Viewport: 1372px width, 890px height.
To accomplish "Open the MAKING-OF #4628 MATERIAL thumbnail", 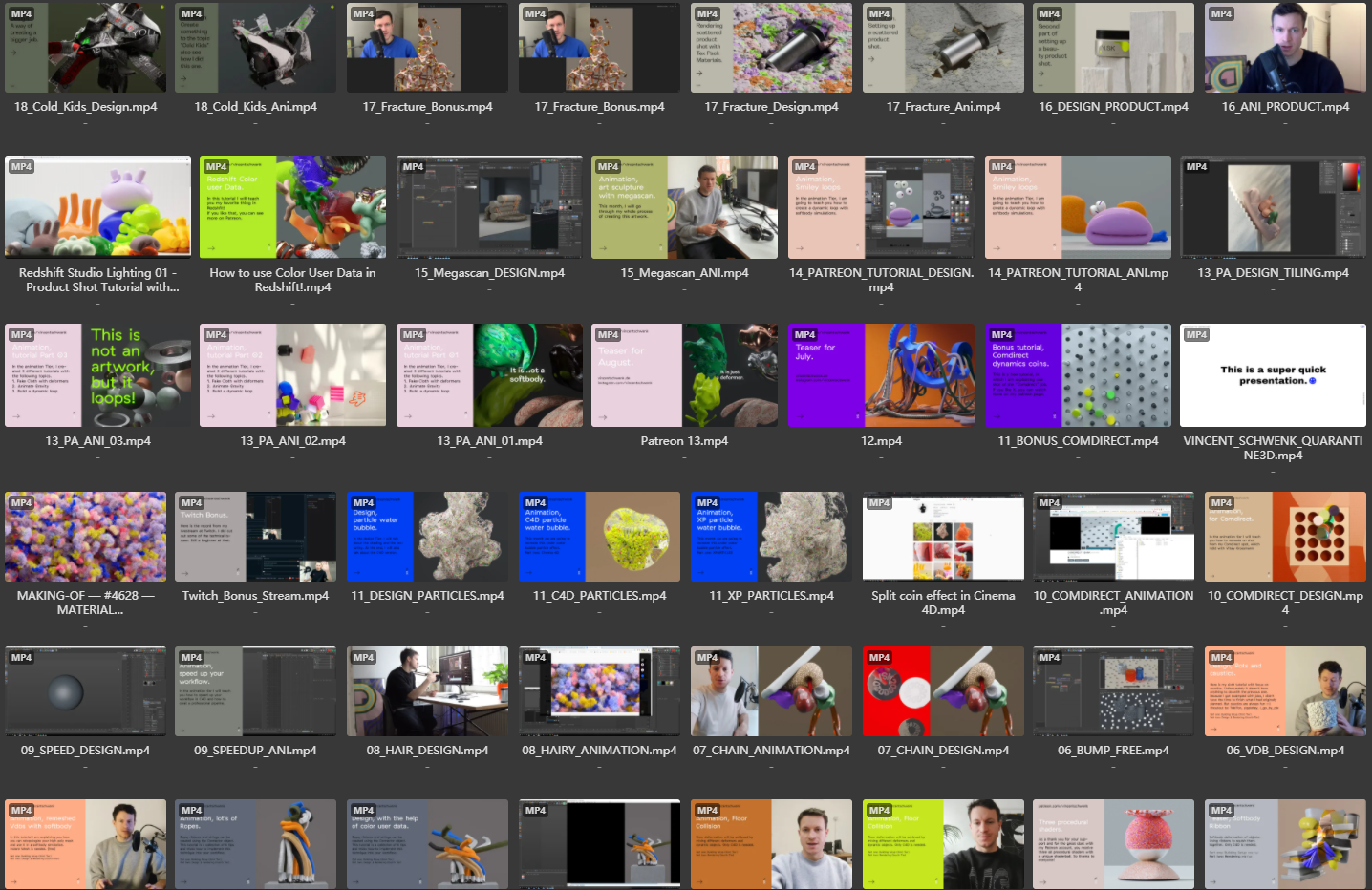I will (x=85, y=537).
